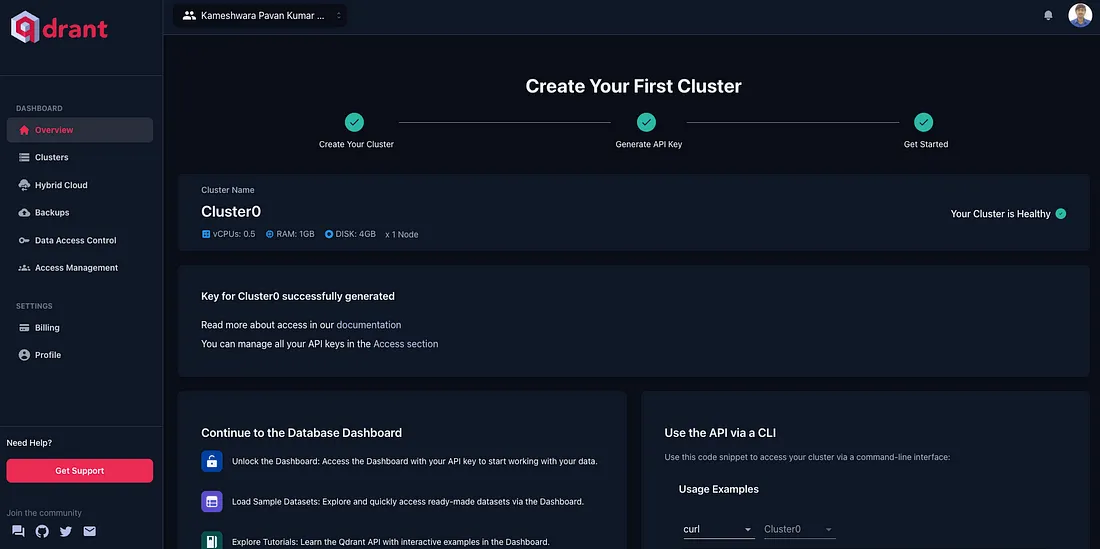Click the Get Support button
The image size is (1100, 549).
coord(80,470)
